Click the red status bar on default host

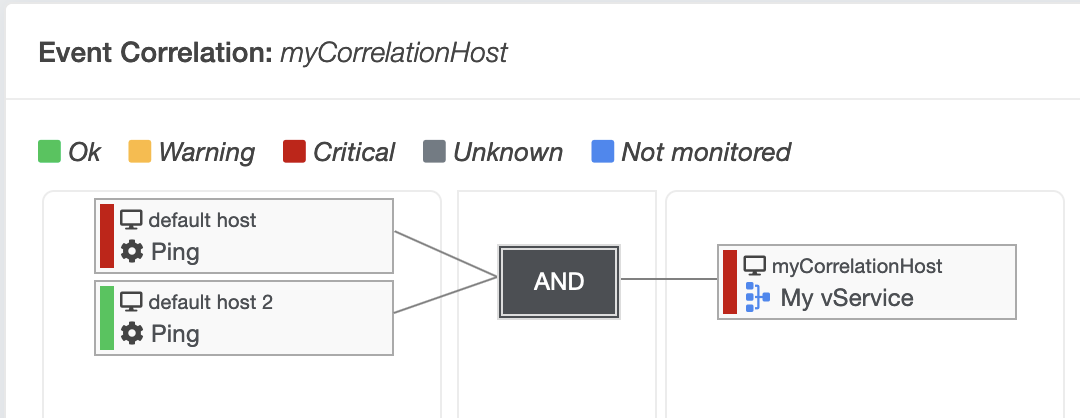point(107,236)
